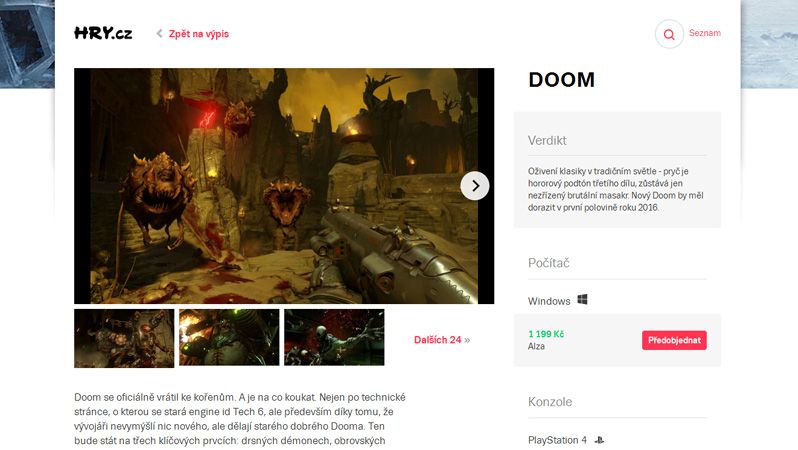Advance gallery with the right arrow
This screenshot has width=798, height=450.
474,186
